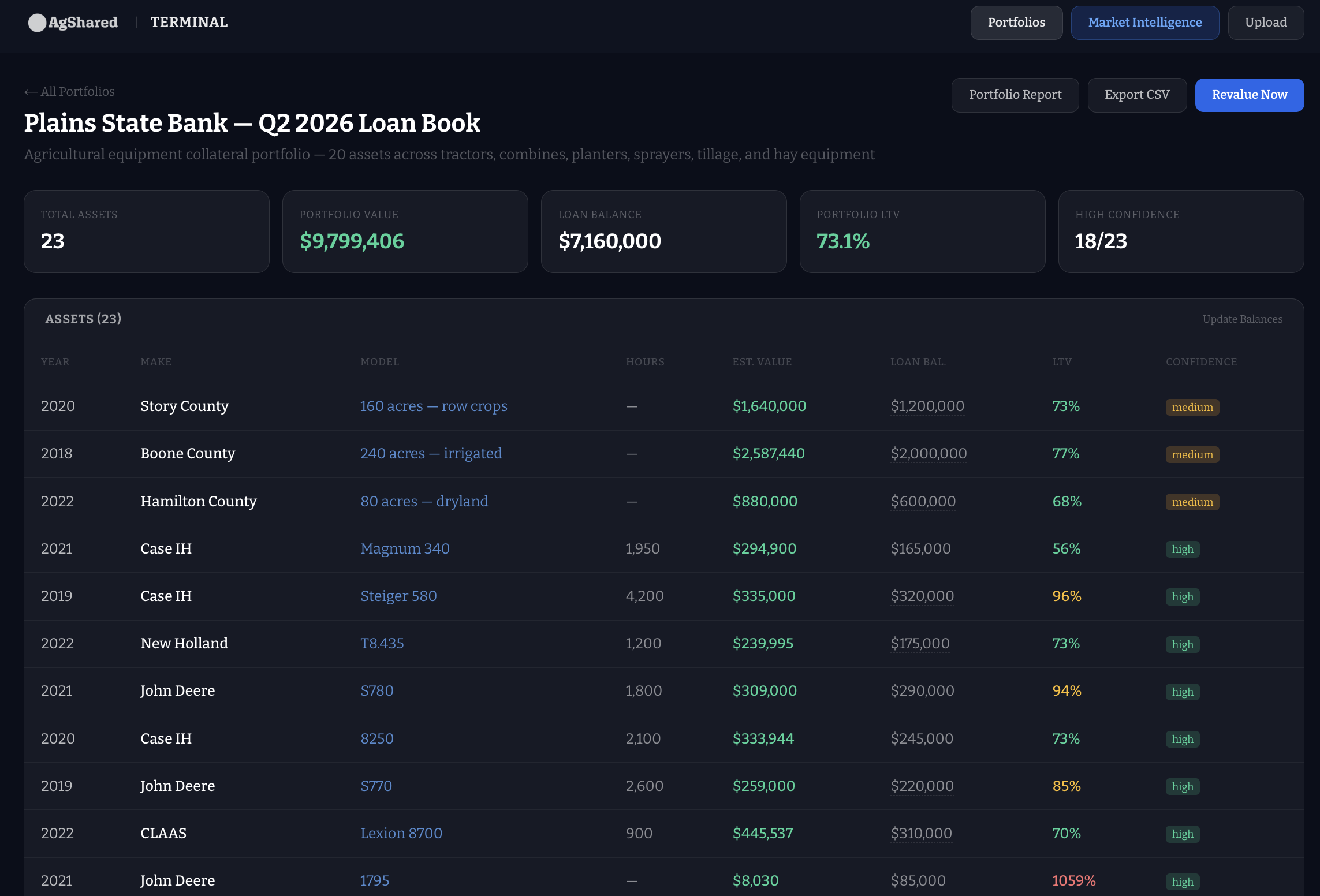Click the CLAAS make cell
Screen dimensions: 1320x896
[163, 833]
